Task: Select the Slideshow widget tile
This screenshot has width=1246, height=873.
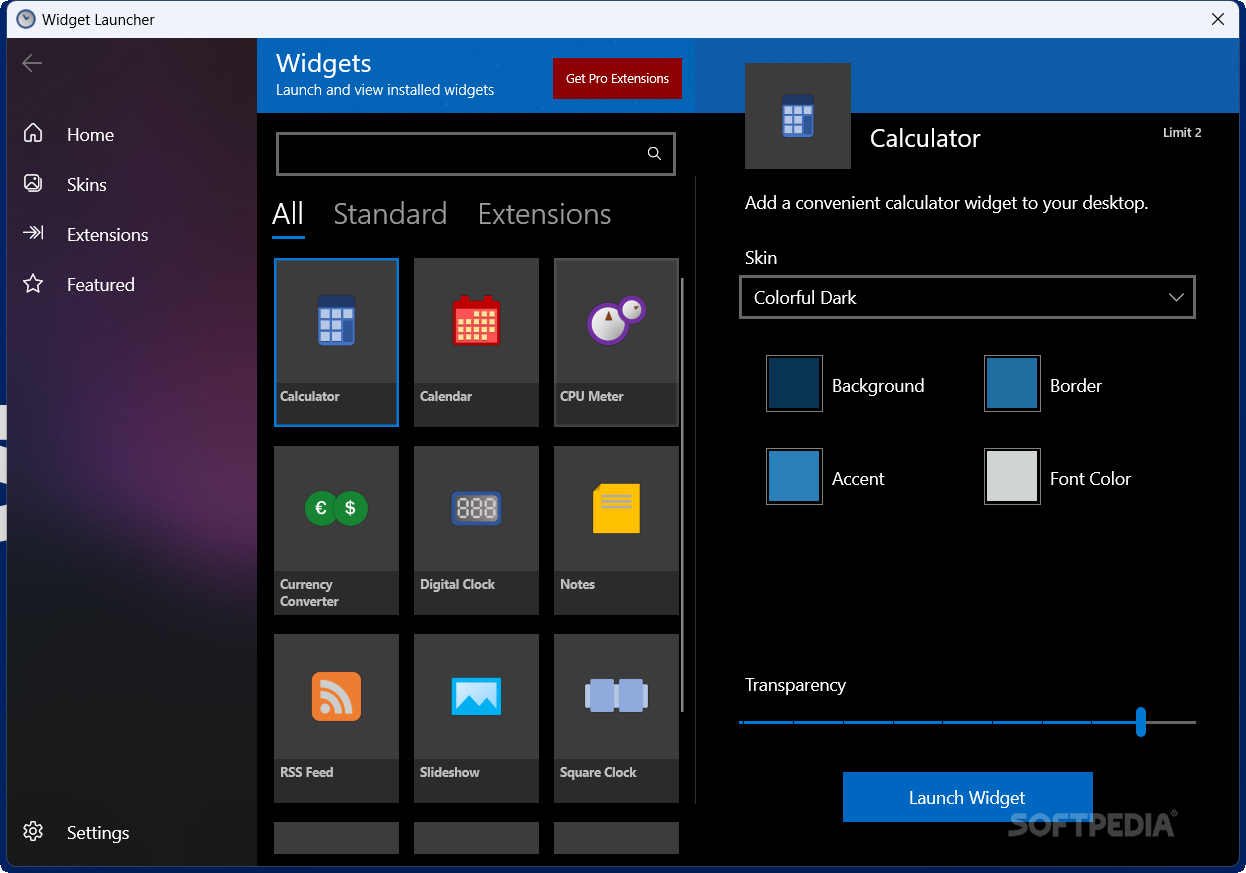Action: [476, 718]
